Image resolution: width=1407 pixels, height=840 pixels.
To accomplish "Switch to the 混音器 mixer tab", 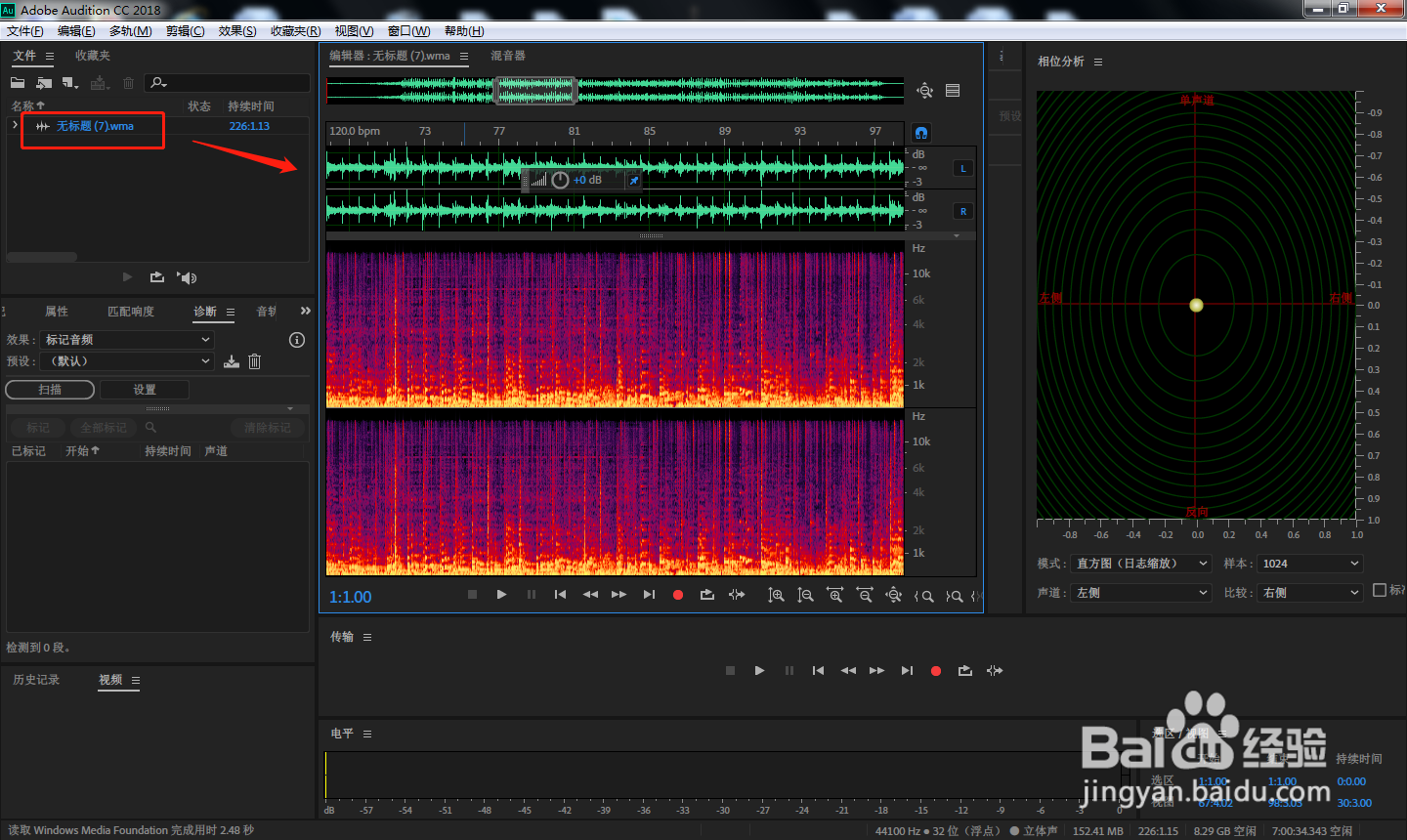I will tap(508, 56).
